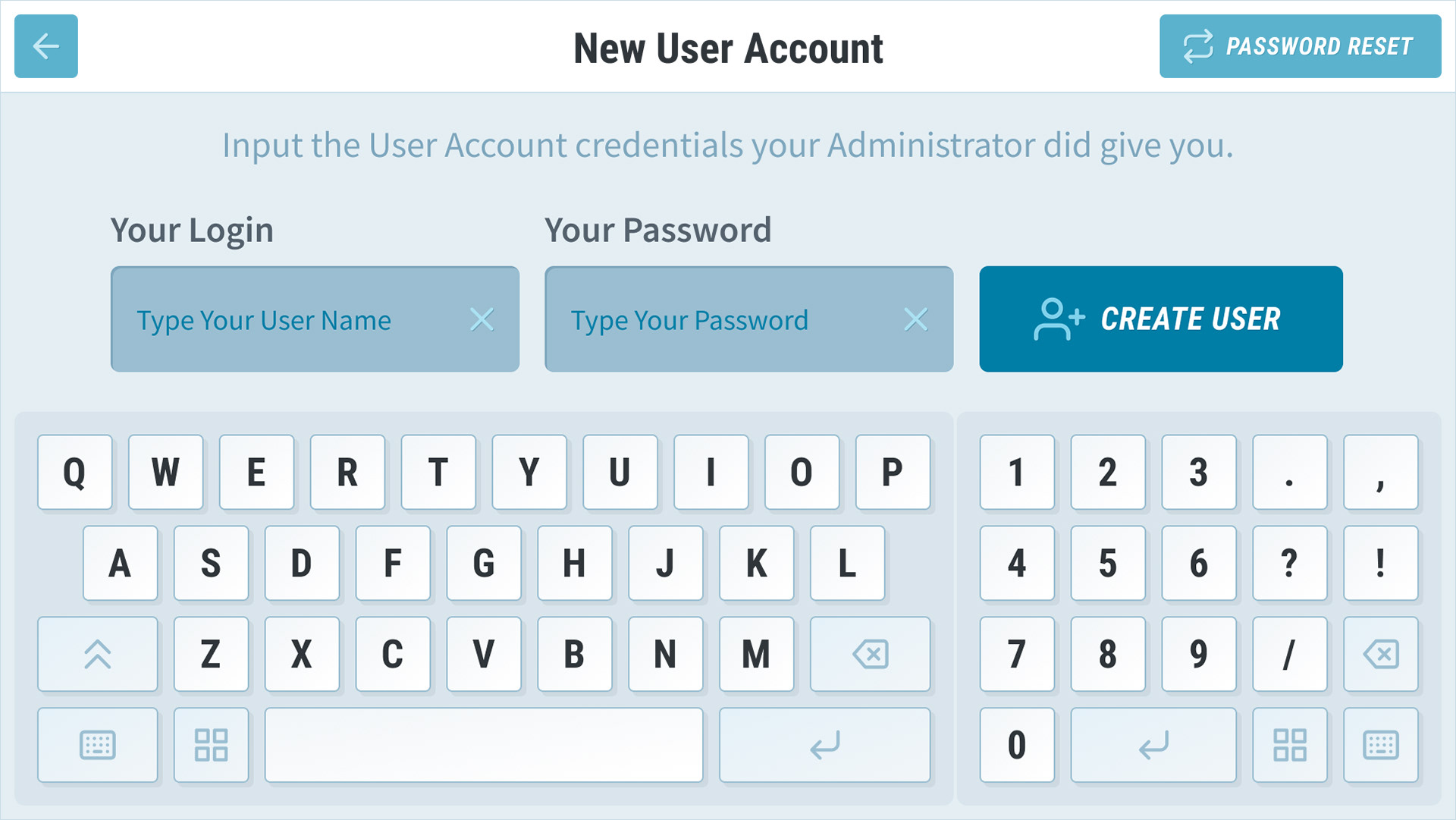Clear the user name field X icon
The width and height of the screenshot is (1456, 820).
click(482, 319)
